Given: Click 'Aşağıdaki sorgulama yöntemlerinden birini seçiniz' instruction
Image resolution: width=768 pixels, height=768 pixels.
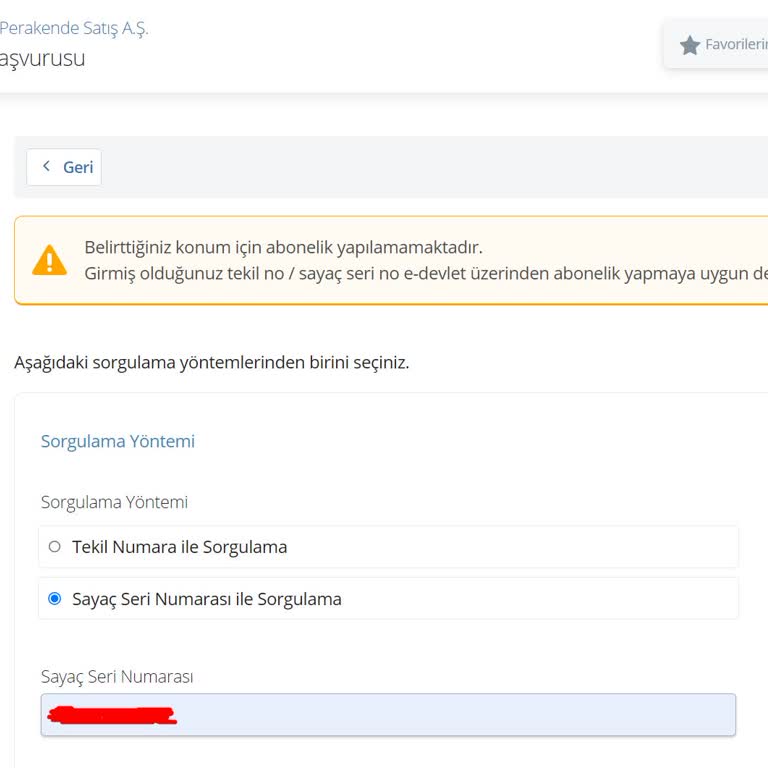Looking at the screenshot, I should (x=212, y=362).
